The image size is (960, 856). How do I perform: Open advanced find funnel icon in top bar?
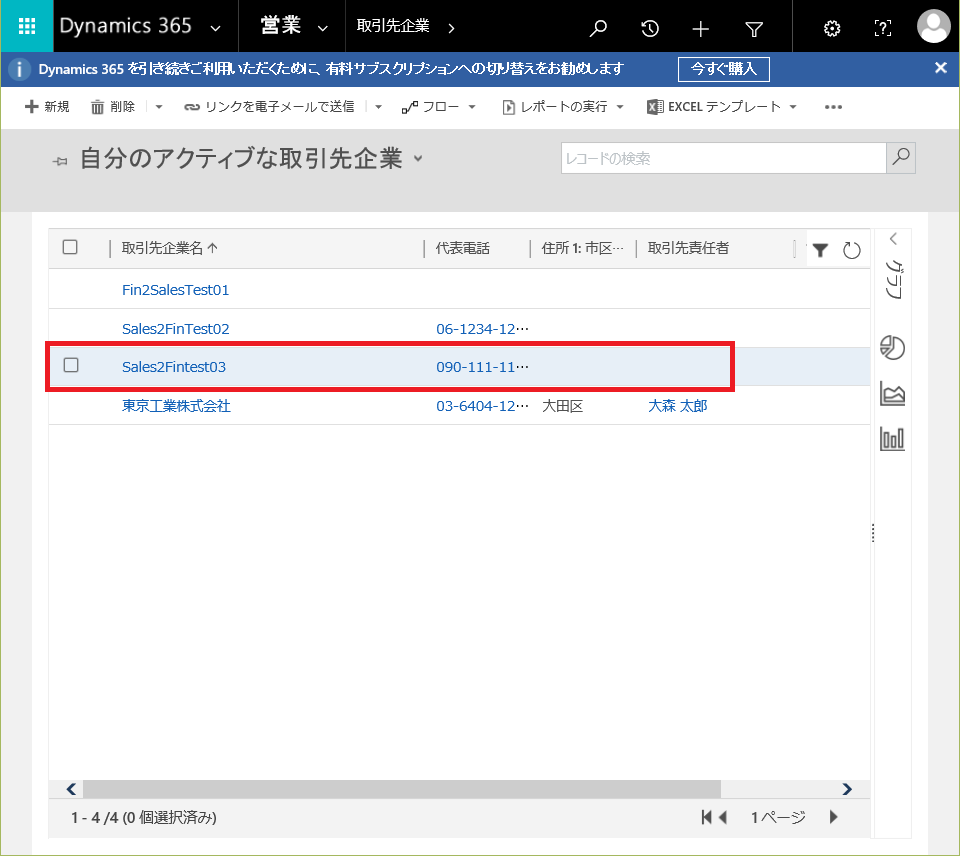point(754,28)
